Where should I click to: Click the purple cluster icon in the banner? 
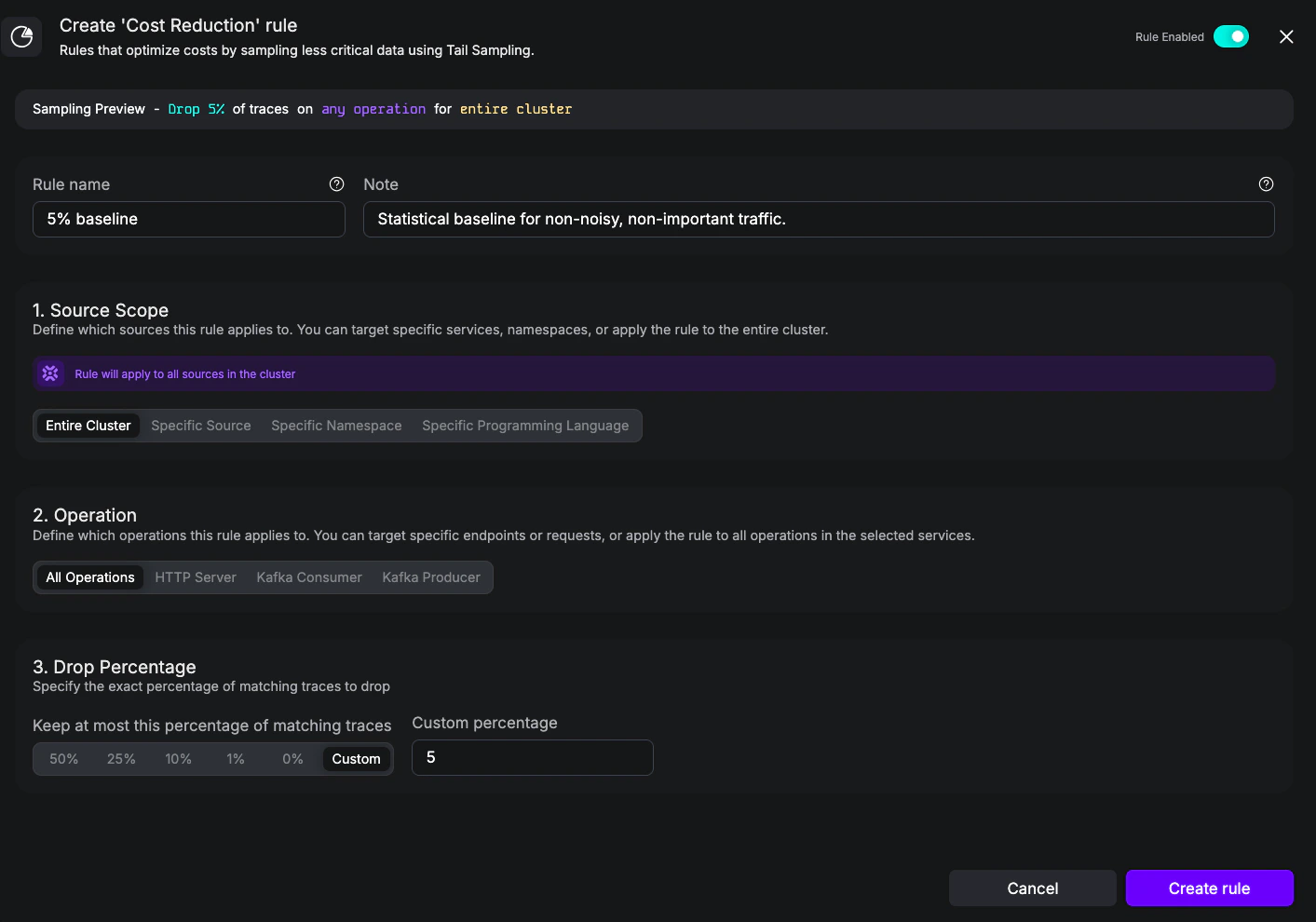pos(50,373)
